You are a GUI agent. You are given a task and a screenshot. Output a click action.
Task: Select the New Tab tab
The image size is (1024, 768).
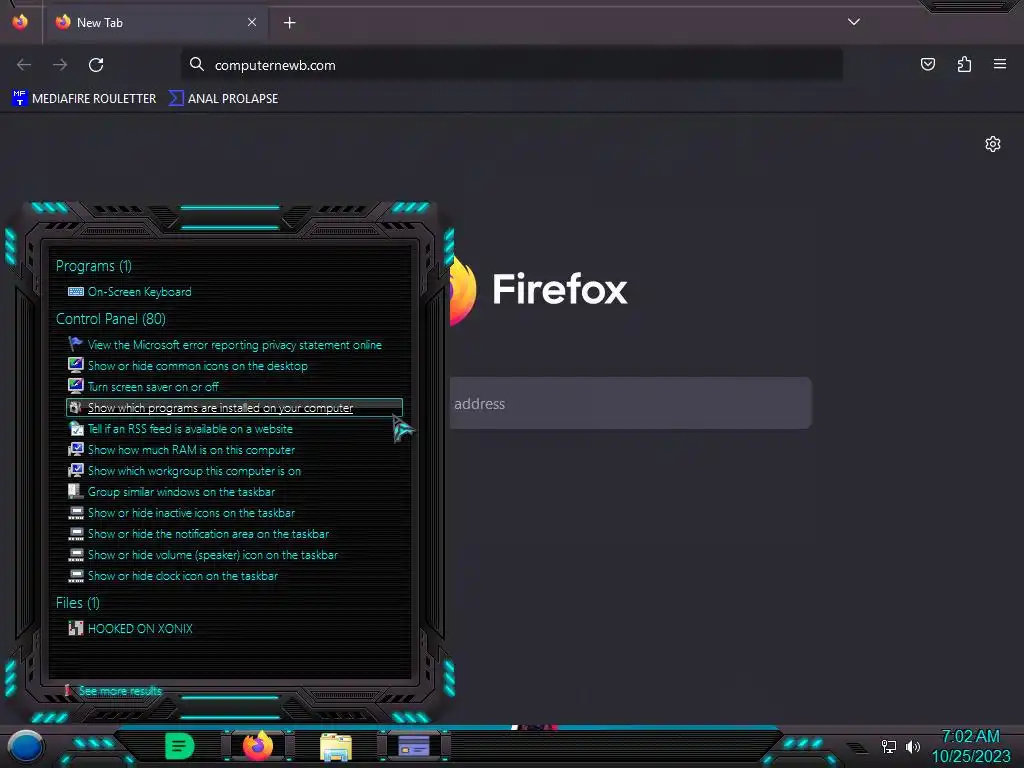[x=157, y=23]
